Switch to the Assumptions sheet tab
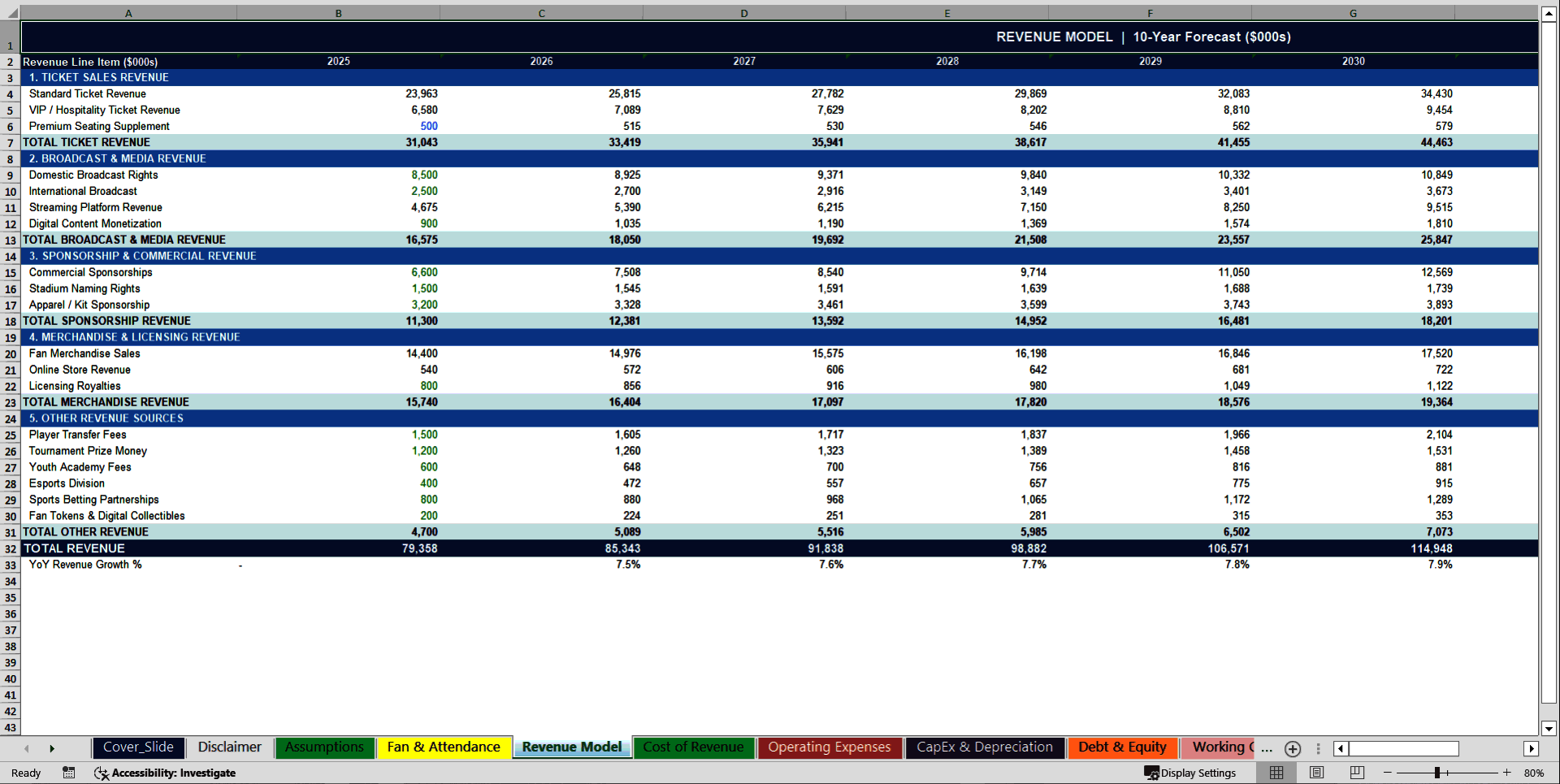Screen dimensions: 1560x784 tap(324, 747)
